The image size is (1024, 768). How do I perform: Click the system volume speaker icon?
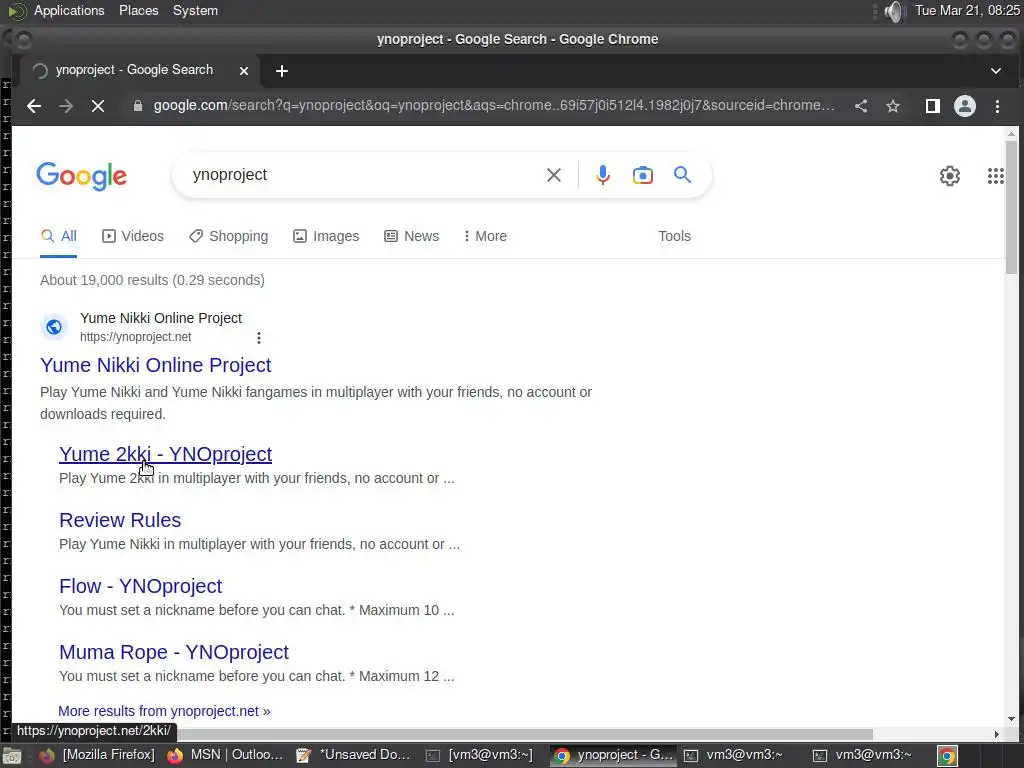click(x=894, y=11)
